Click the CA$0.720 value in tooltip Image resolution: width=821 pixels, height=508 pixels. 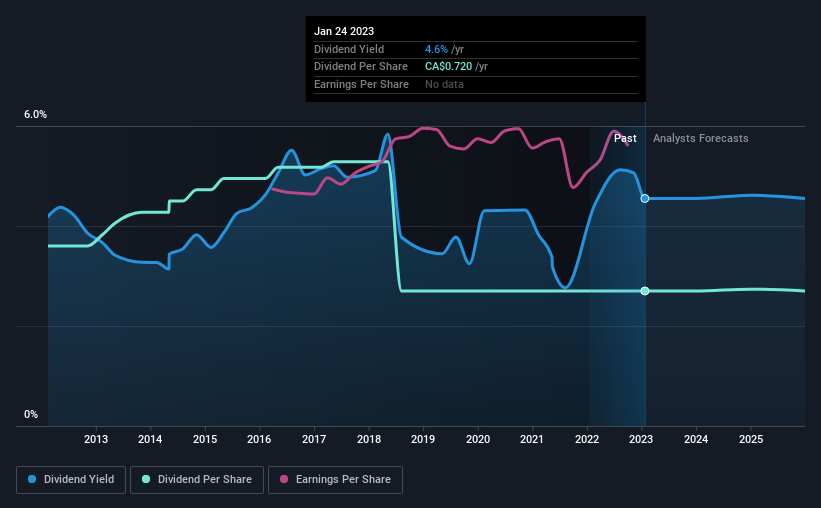click(x=448, y=67)
